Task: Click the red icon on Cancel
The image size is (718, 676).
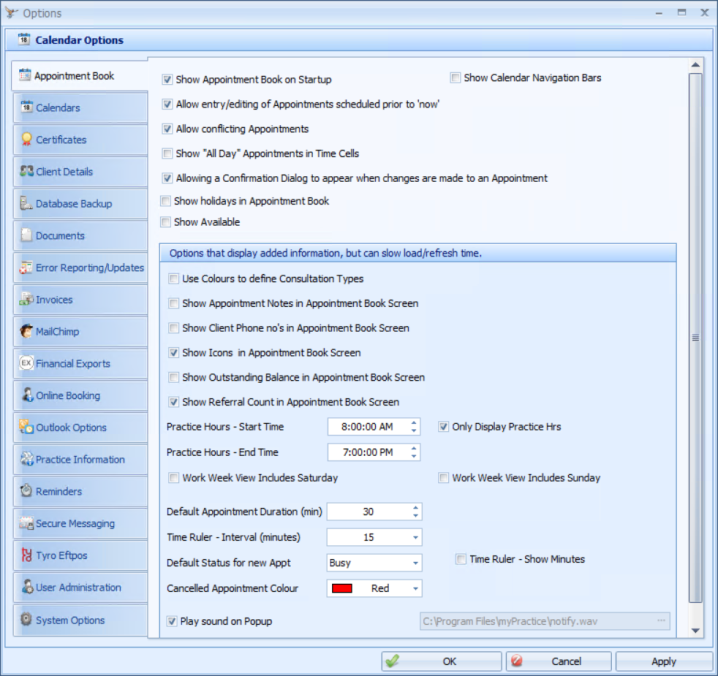Action: point(517,660)
